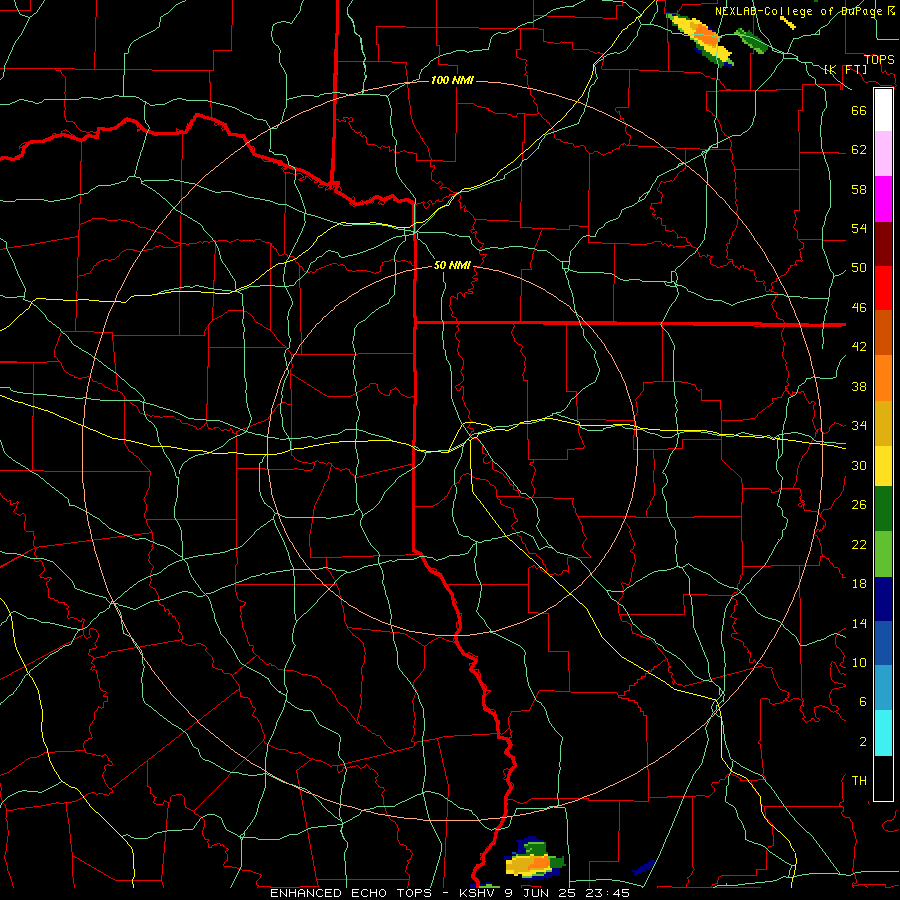Pick the light blue swatch above 6
The image size is (900, 900).
883,687
